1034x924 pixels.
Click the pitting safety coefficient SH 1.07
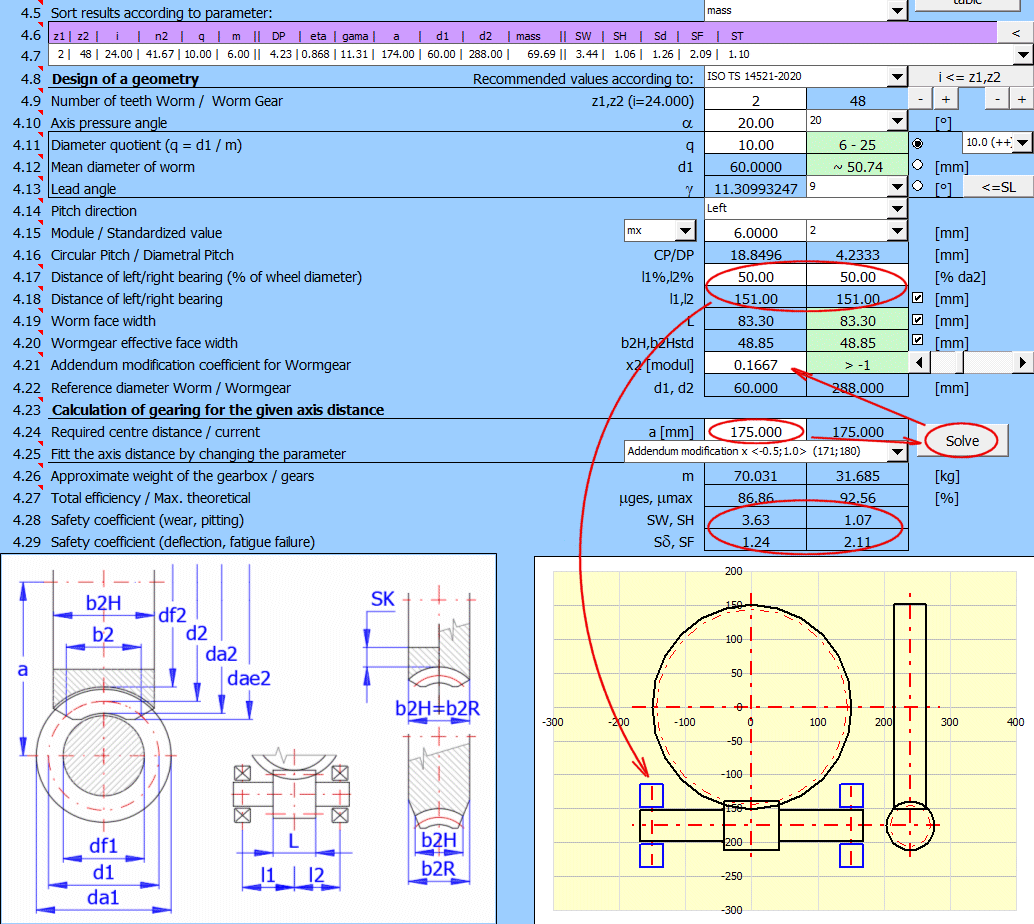click(857, 520)
